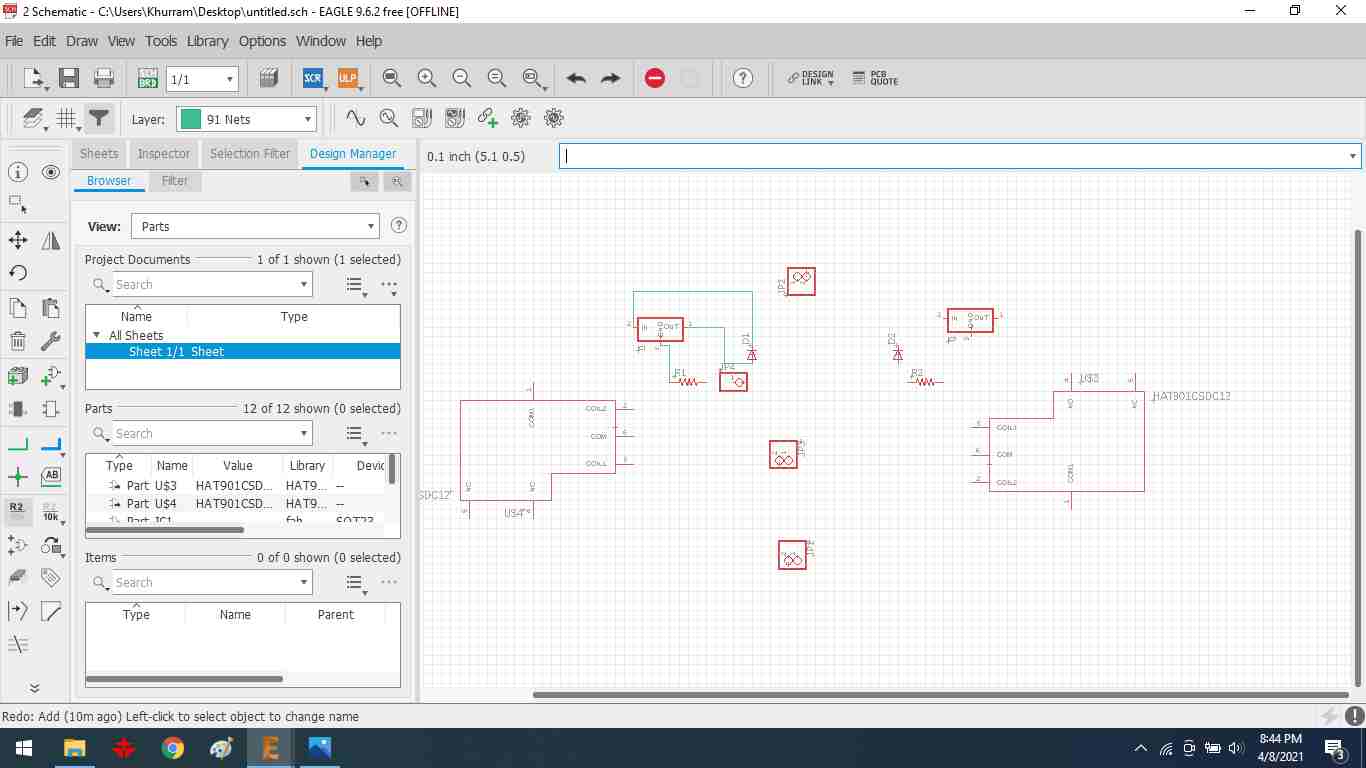Open Google Chrome from the taskbar
1366x768 pixels.
tap(172, 748)
